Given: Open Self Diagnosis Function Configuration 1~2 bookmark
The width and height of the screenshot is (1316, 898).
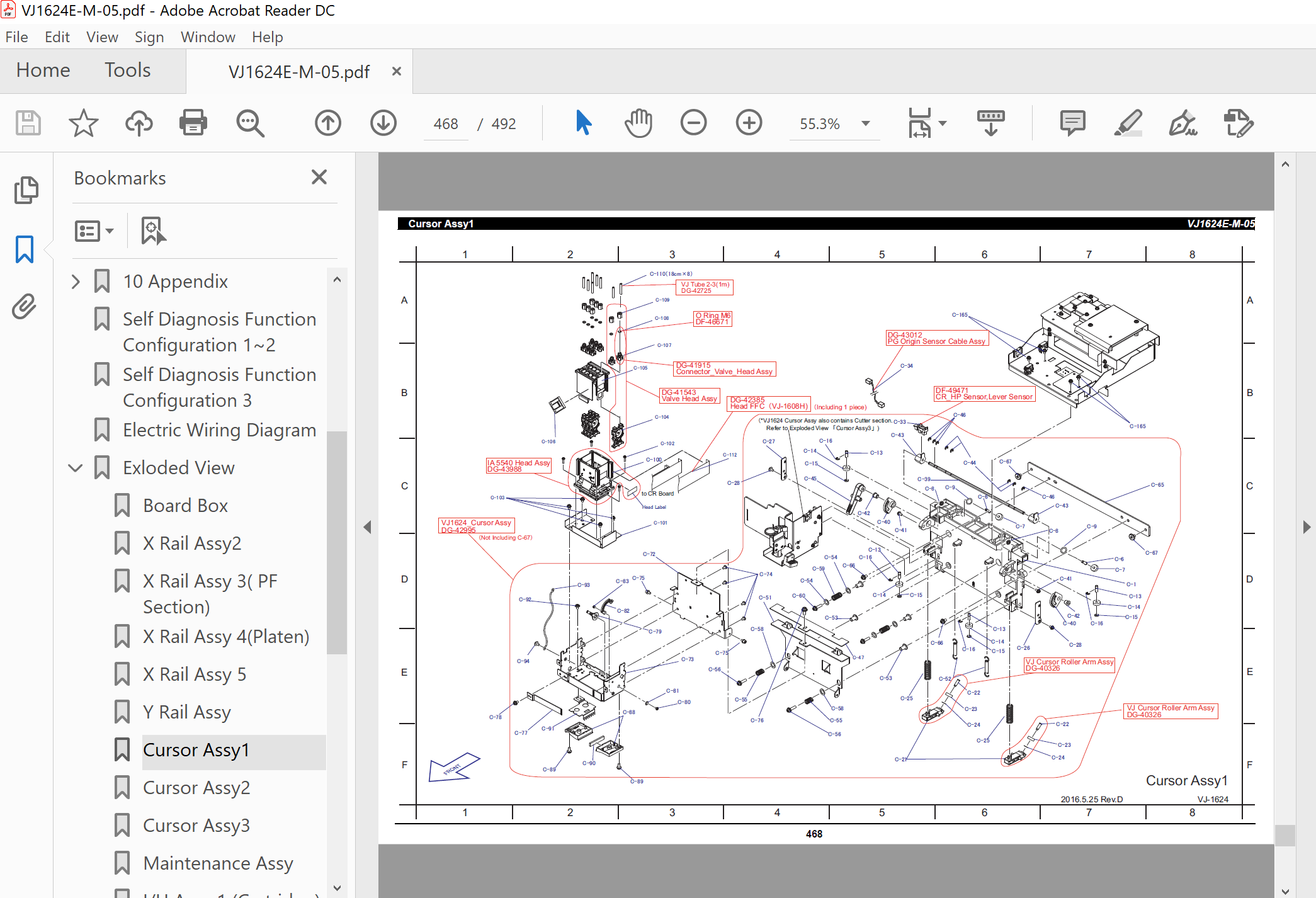Looking at the screenshot, I should [x=219, y=332].
